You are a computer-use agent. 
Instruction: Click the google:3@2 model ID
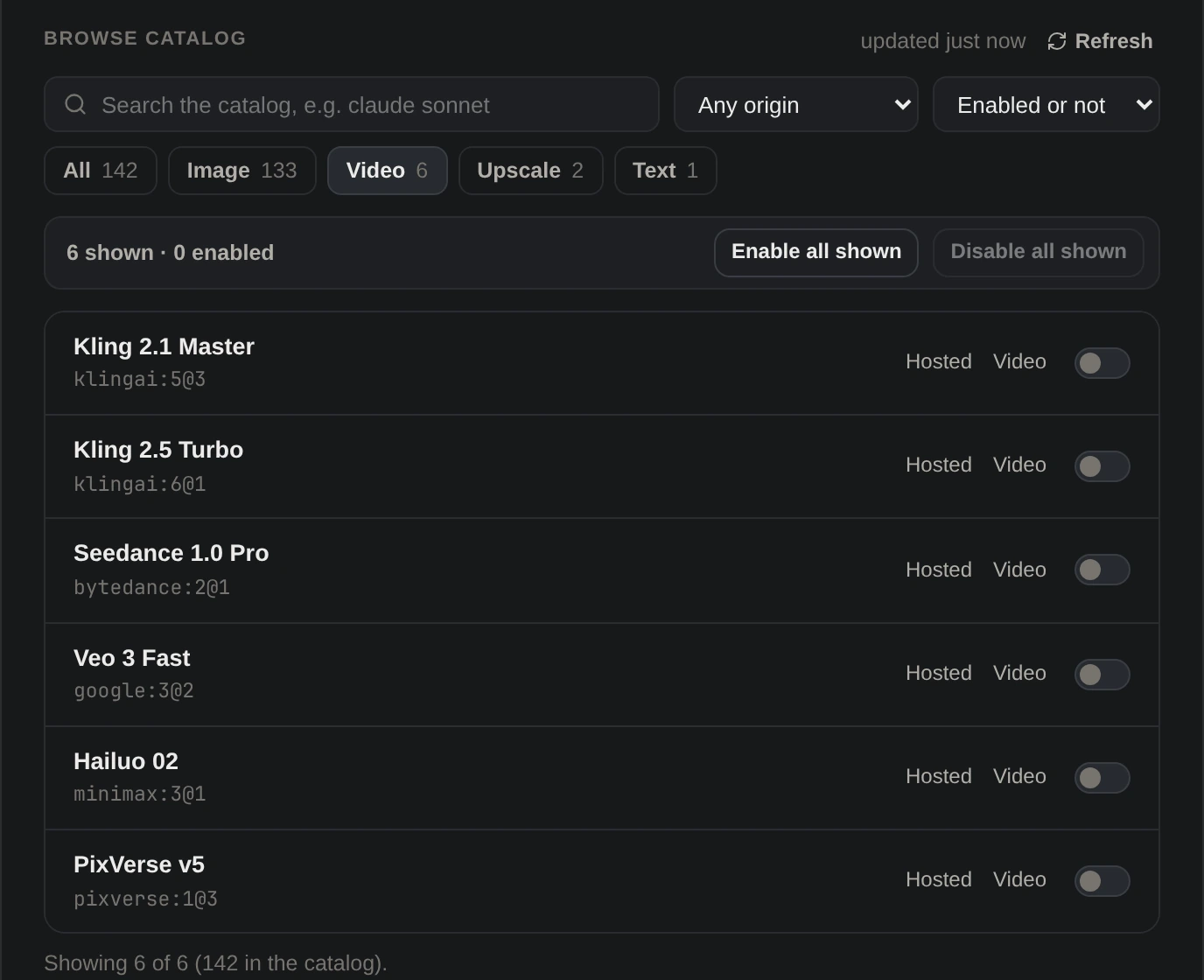[134, 690]
